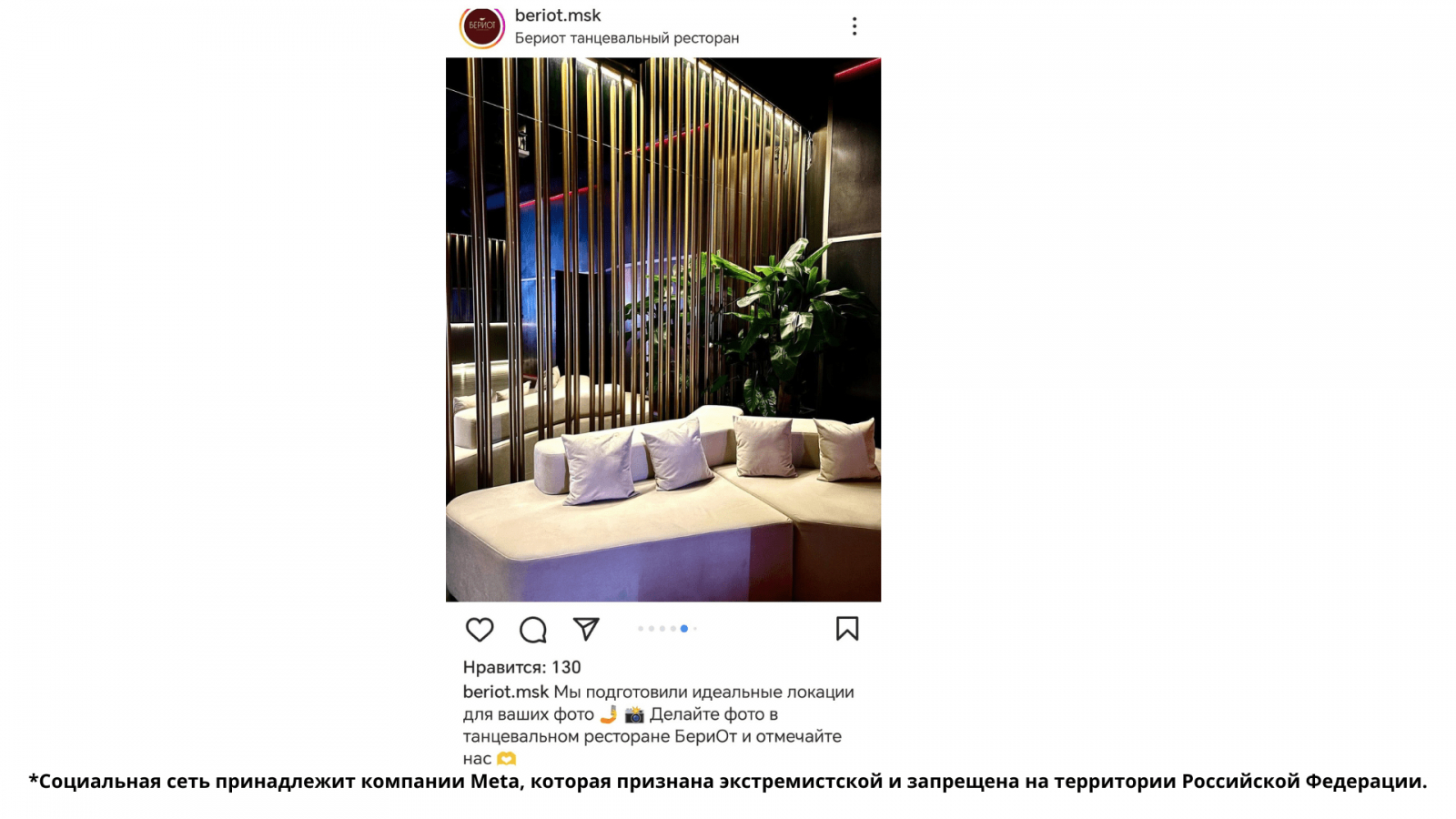
Task: Go to last small carousel dot
Action: [695, 629]
